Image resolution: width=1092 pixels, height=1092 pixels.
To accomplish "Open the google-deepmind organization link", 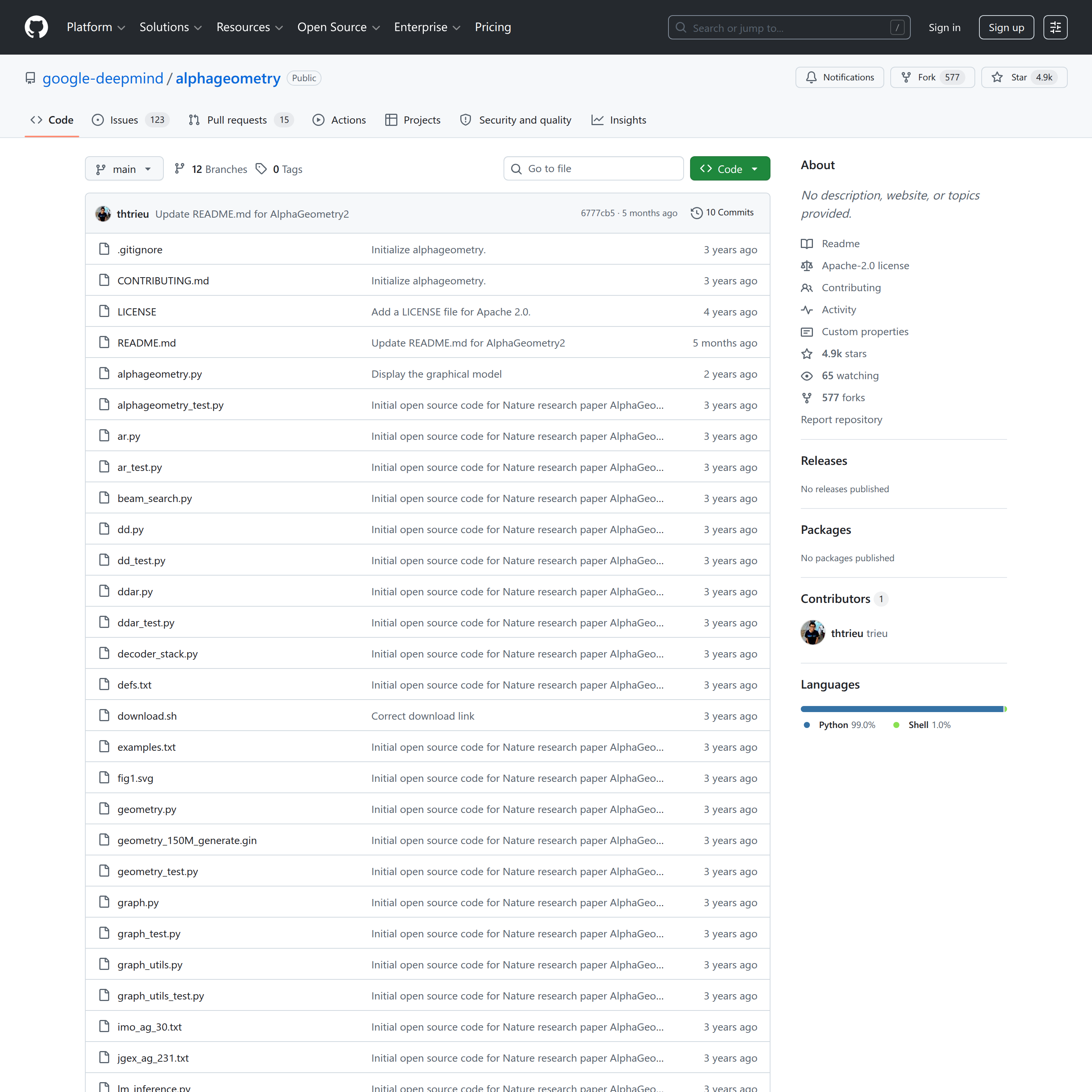I will coord(103,78).
